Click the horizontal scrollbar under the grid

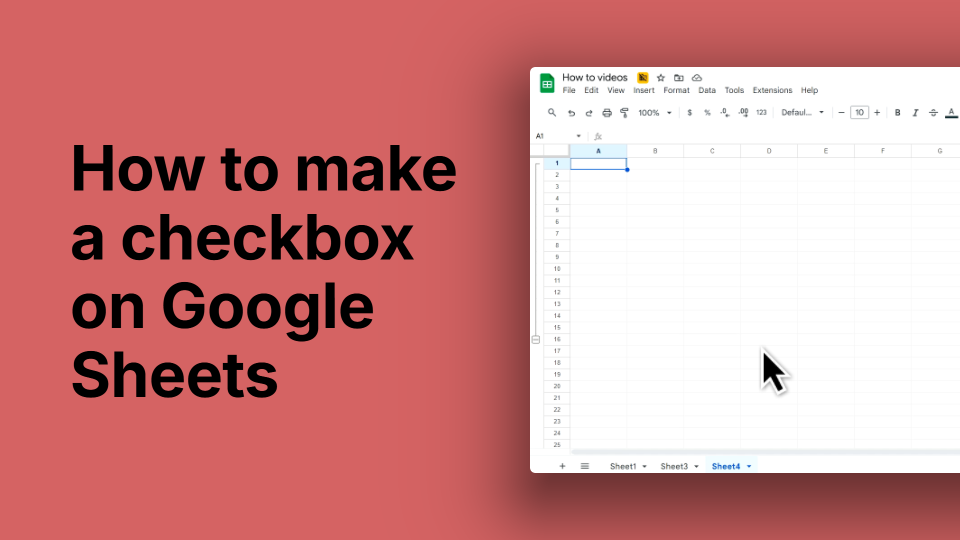point(765,452)
